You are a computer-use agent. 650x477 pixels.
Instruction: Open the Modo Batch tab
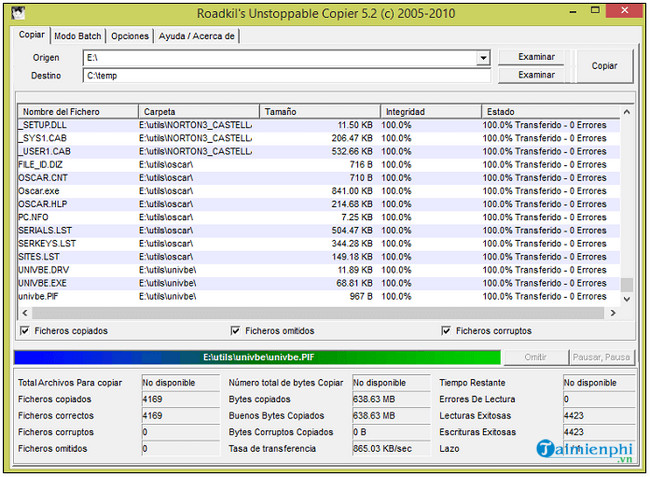(78, 36)
